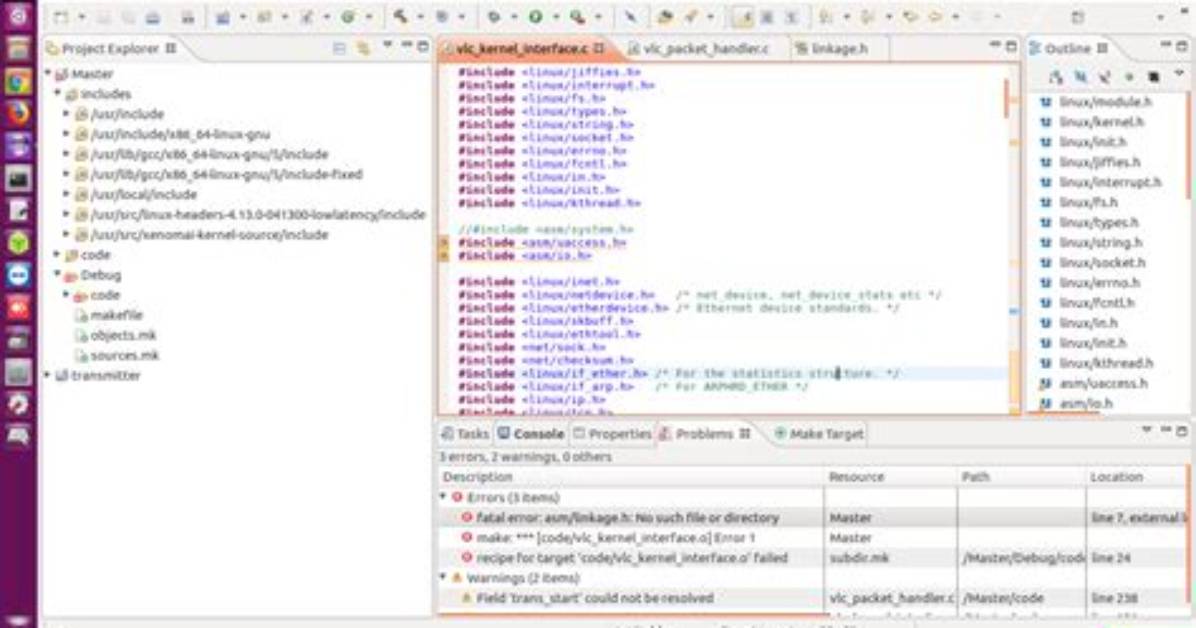Select linux/kthread.h in Outline
The width and height of the screenshot is (1196, 628).
[1106, 363]
